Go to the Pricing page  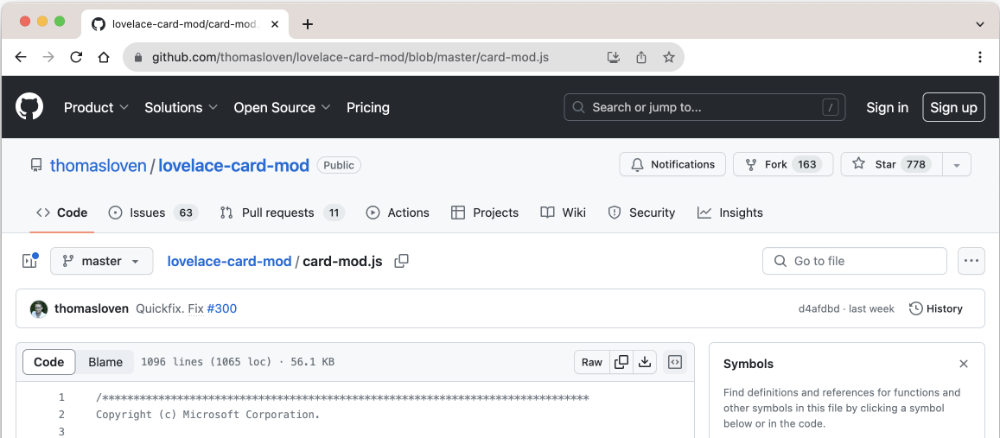tap(368, 108)
